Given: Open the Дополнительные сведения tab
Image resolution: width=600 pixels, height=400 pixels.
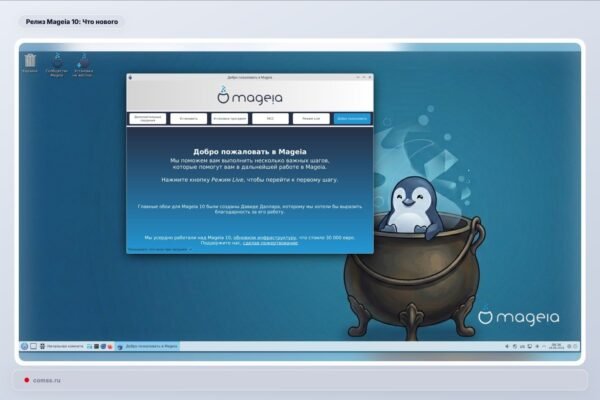Looking at the screenshot, I should [x=148, y=119].
